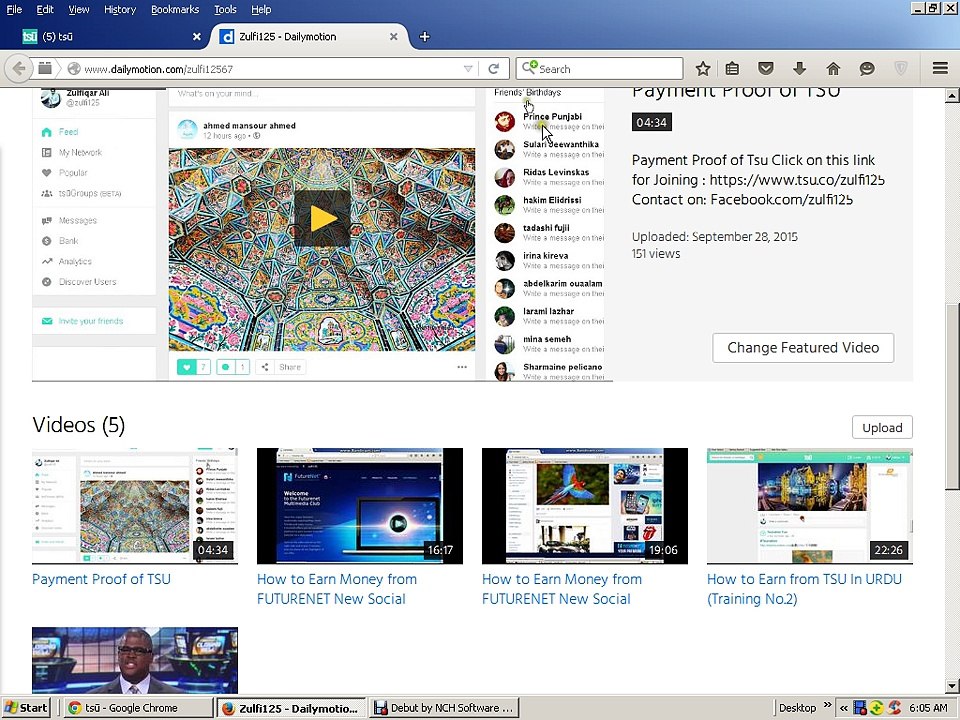Click the page vertical scrollbar thumb
The image size is (960, 720).
952,396
